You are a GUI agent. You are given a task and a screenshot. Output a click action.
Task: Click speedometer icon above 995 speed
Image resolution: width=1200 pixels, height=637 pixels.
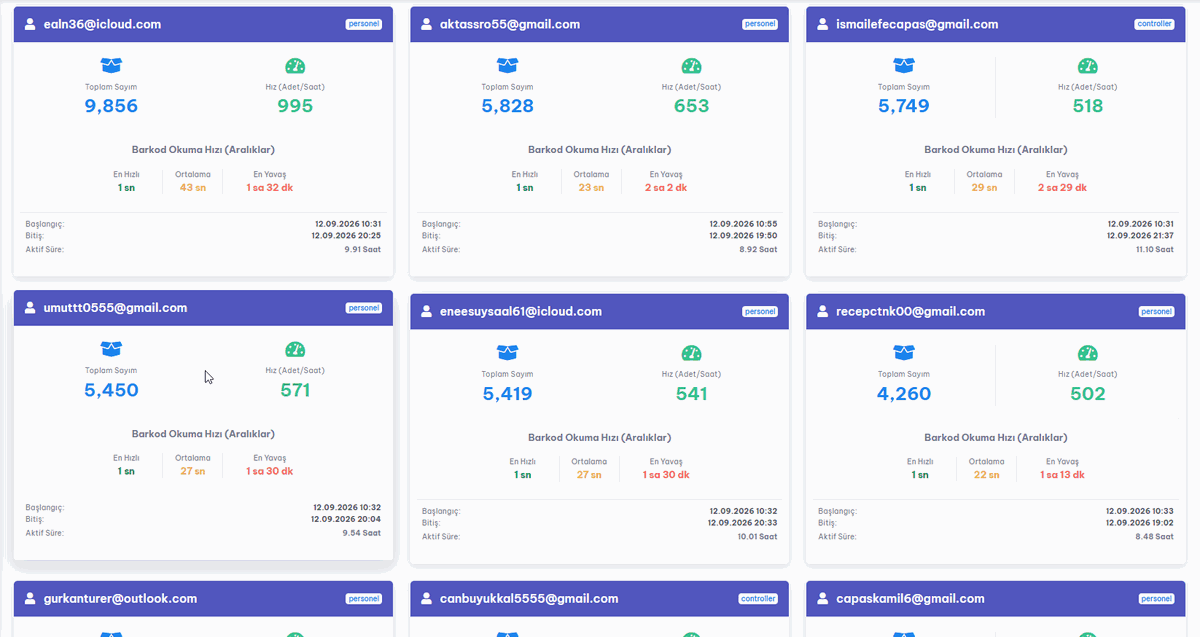click(295, 66)
